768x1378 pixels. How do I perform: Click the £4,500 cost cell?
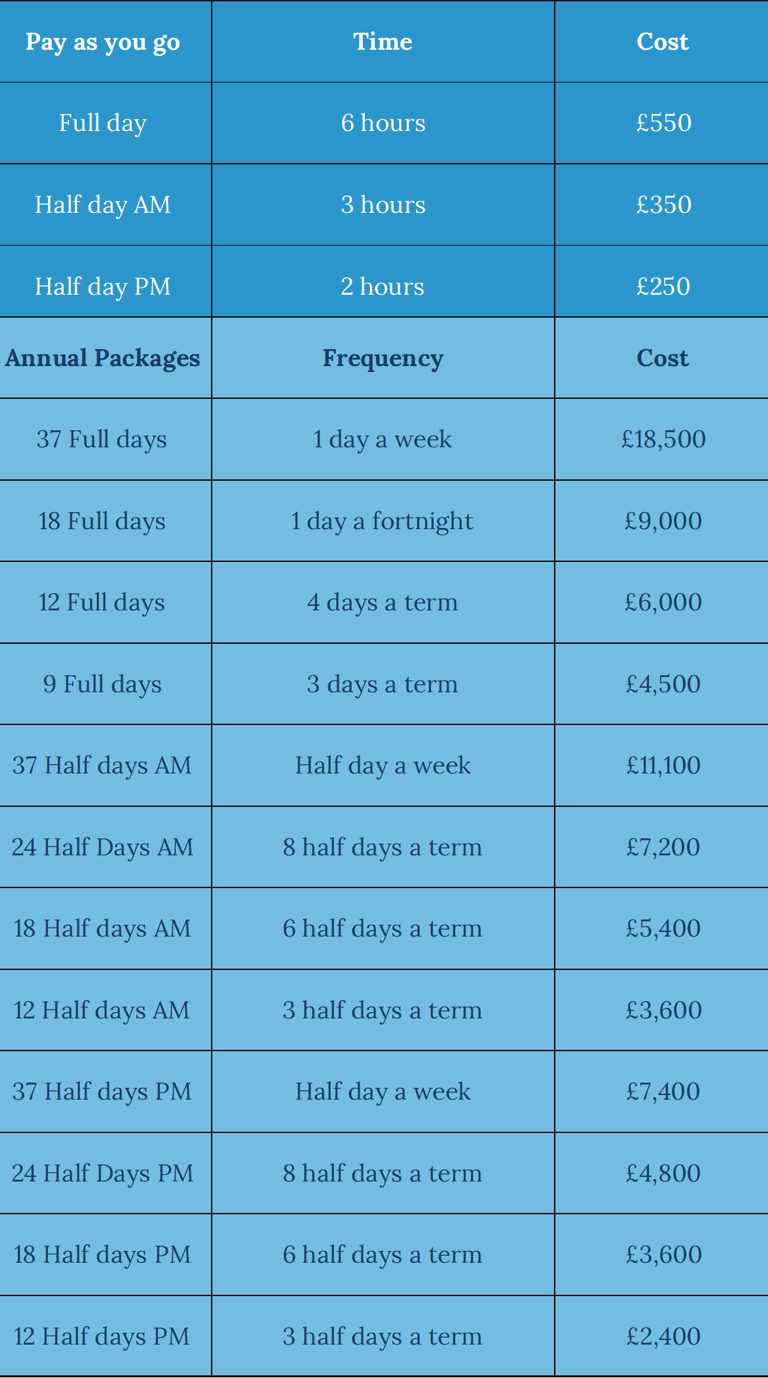[661, 684]
